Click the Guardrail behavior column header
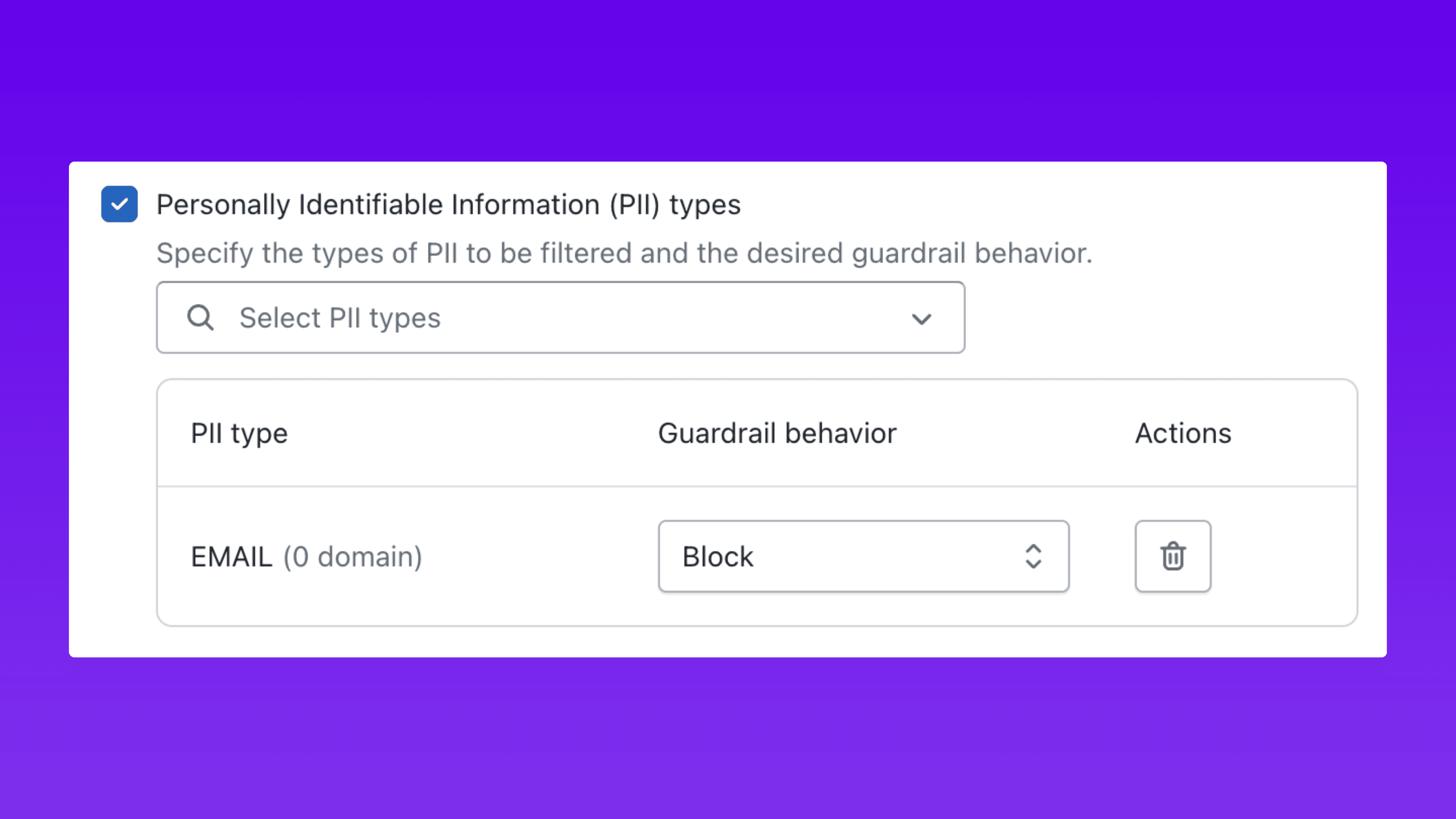The width and height of the screenshot is (1456, 819). (777, 433)
